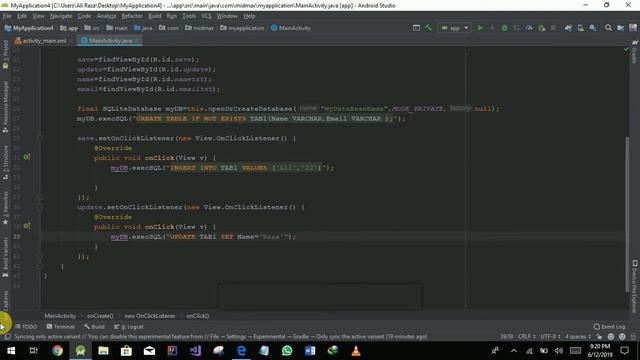Open the Edit menu

(x=22, y=16)
